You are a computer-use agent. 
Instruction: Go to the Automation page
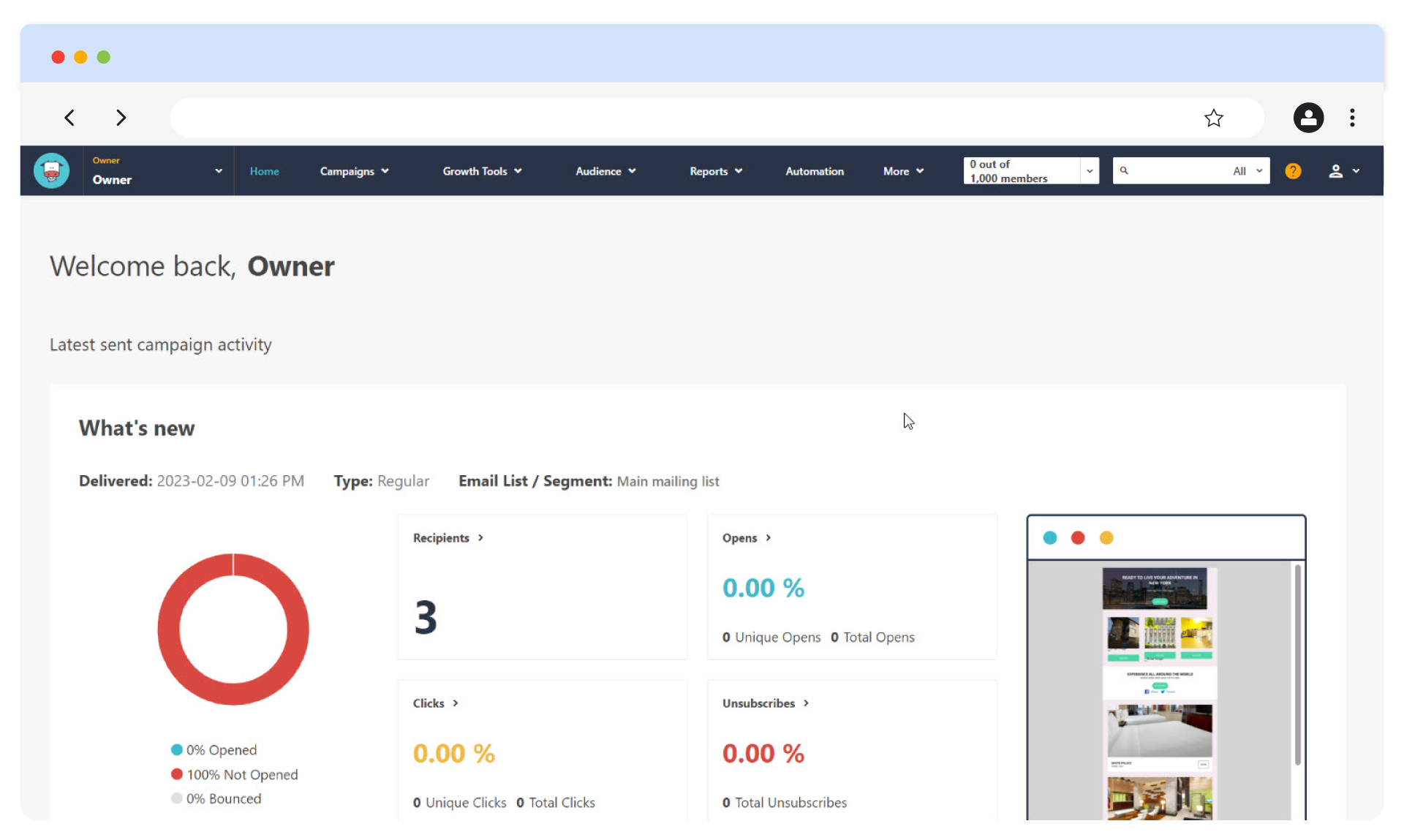pyautogui.click(x=814, y=171)
